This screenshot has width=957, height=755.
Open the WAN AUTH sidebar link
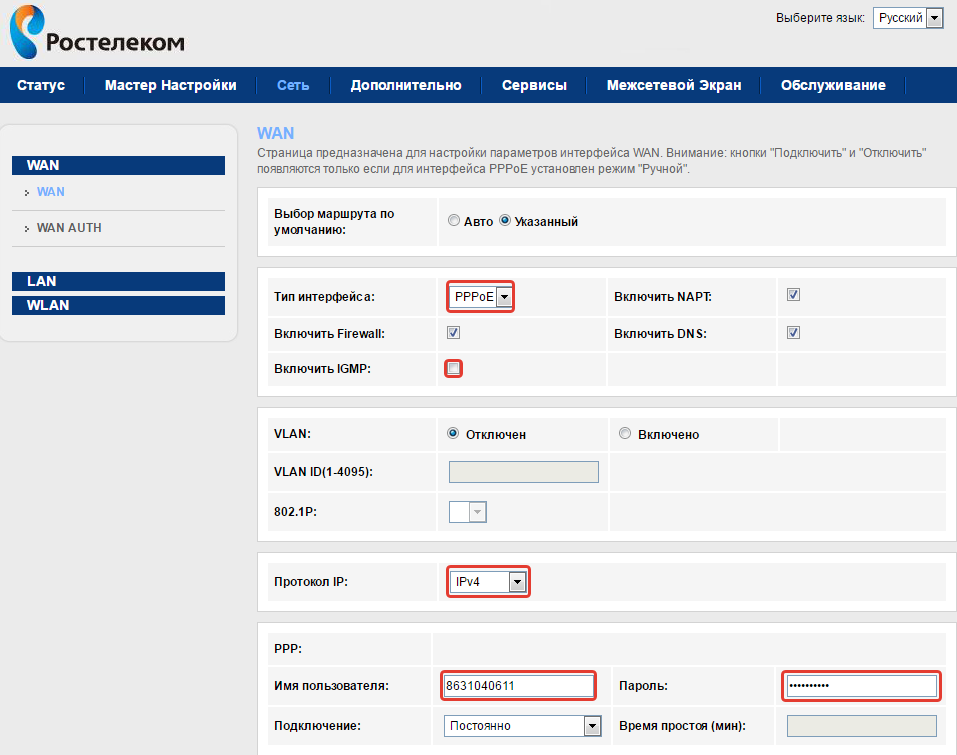click(x=68, y=228)
